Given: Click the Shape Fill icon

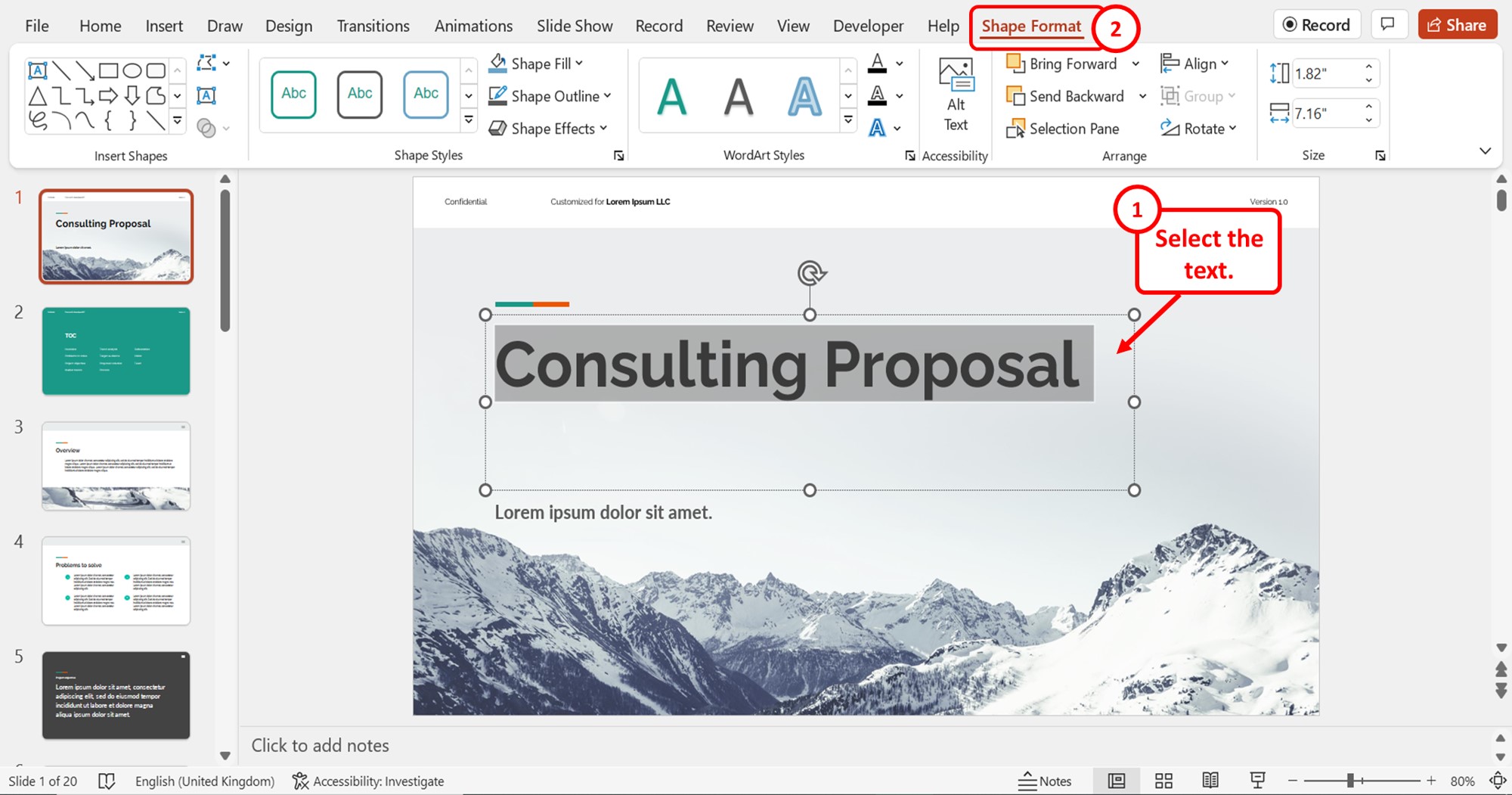Looking at the screenshot, I should pyautogui.click(x=498, y=63).
